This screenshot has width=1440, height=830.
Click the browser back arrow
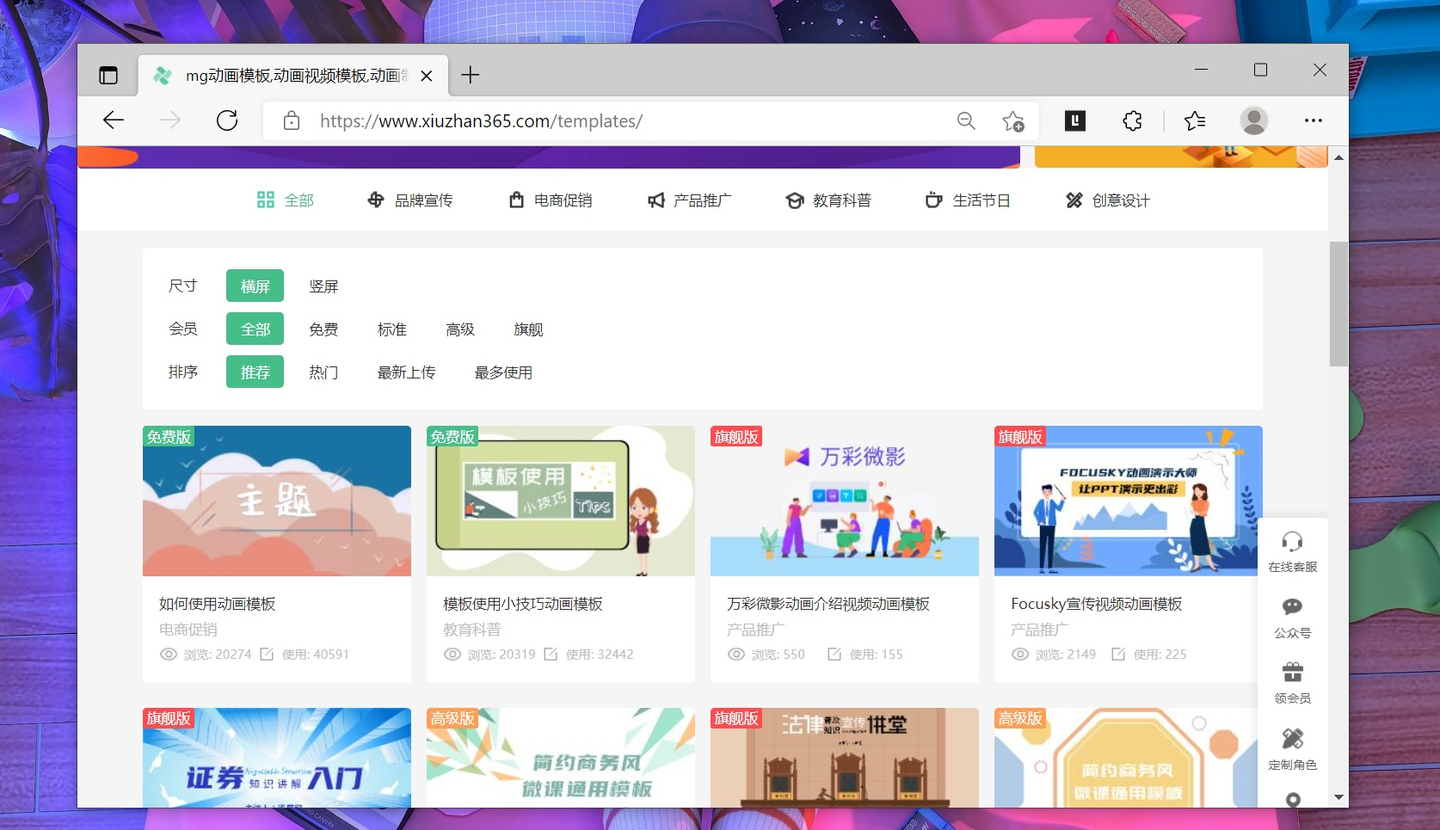[x=113, y=121]
